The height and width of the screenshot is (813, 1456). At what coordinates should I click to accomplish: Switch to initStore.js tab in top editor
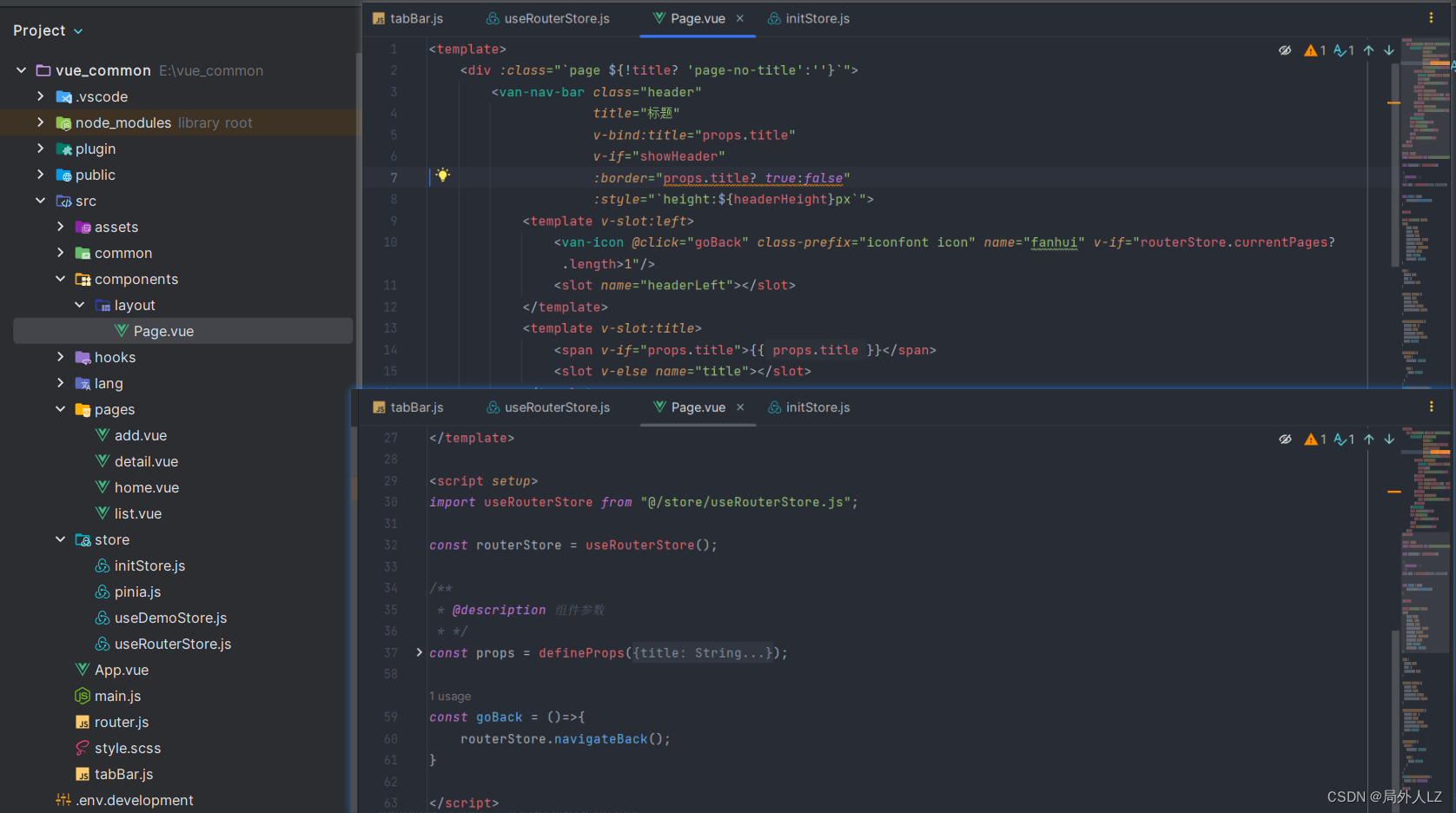(x=809, y=18)
